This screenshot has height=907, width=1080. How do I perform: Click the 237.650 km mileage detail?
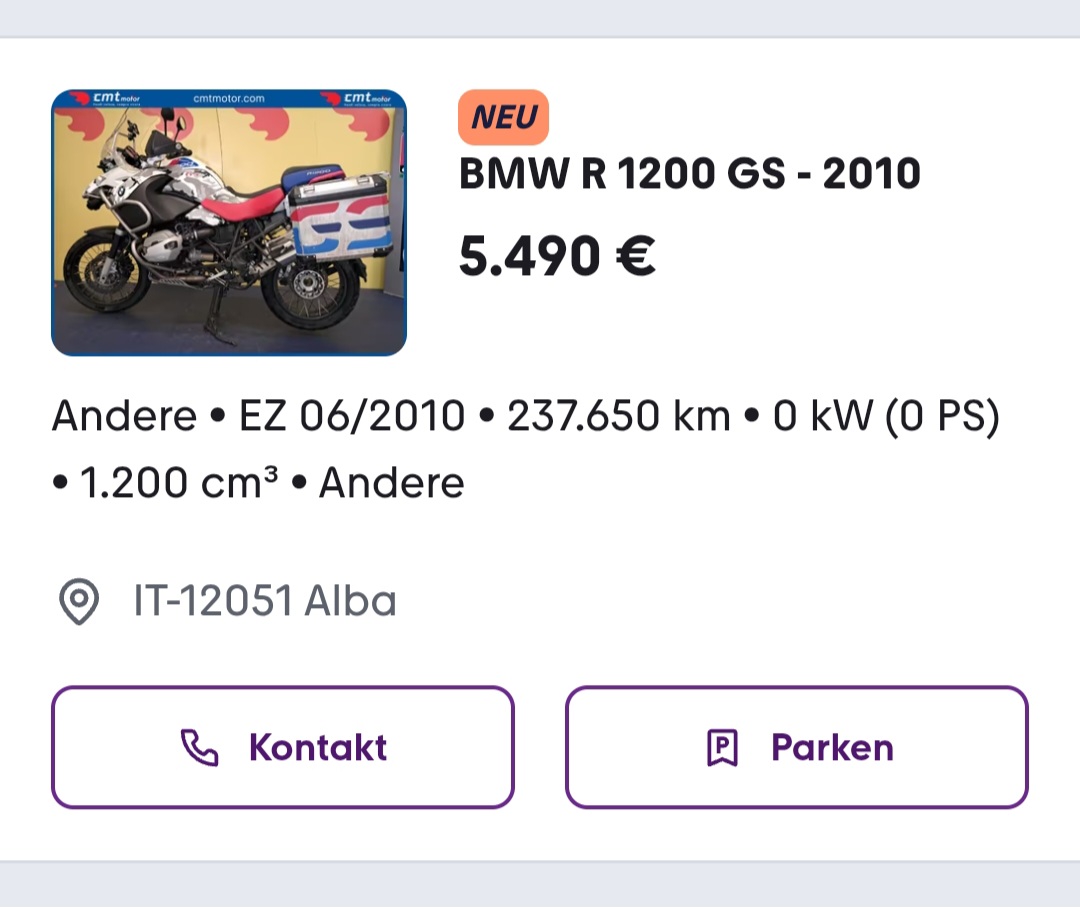619,416
